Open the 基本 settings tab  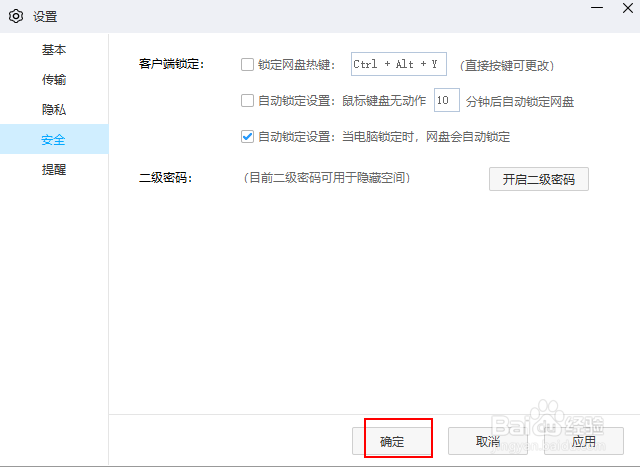(x=54, y=50)
